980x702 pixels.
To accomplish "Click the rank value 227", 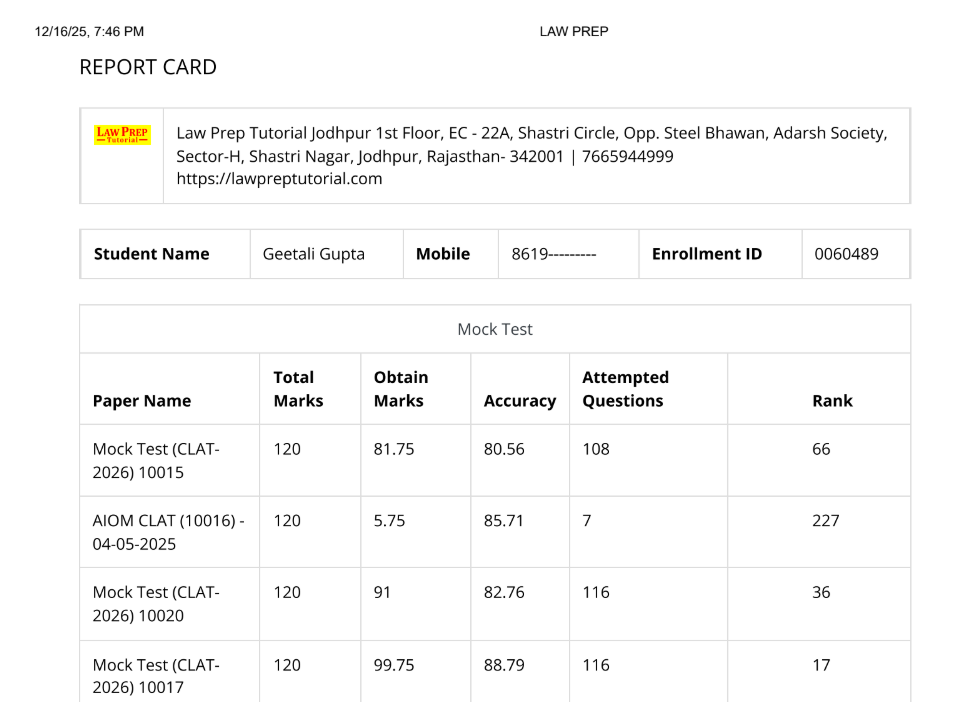I will coord(826,521).
